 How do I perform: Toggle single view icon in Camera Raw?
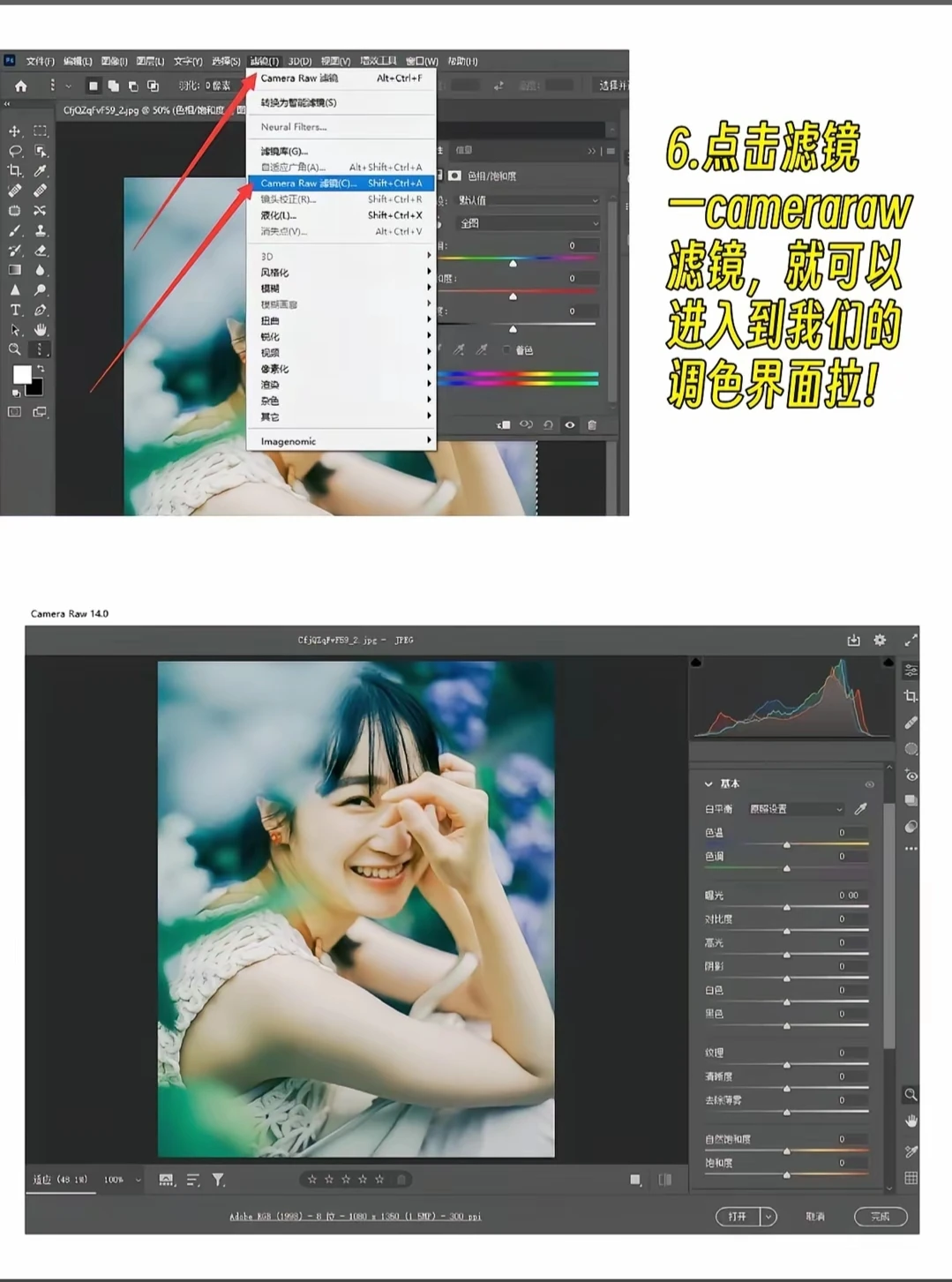coord(635,1180)
